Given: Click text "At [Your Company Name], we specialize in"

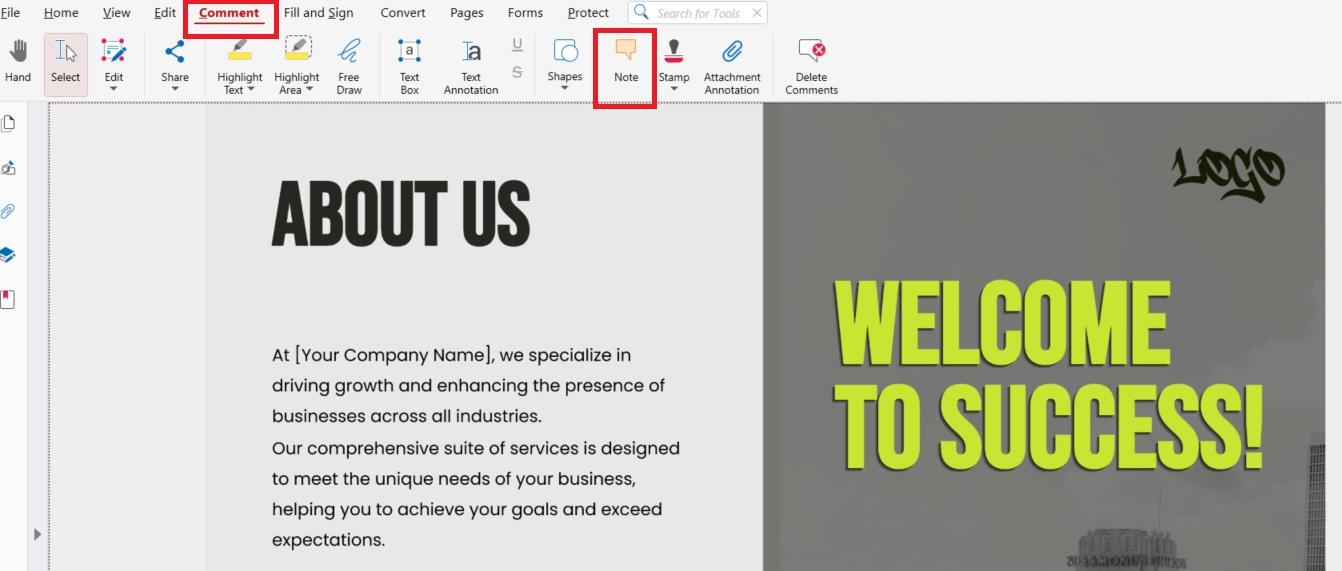Looking at the screenshot, I should [452, 355].
